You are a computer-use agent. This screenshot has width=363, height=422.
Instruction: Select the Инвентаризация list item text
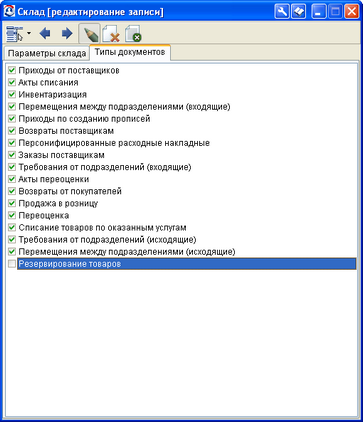(x=53, y=95)
